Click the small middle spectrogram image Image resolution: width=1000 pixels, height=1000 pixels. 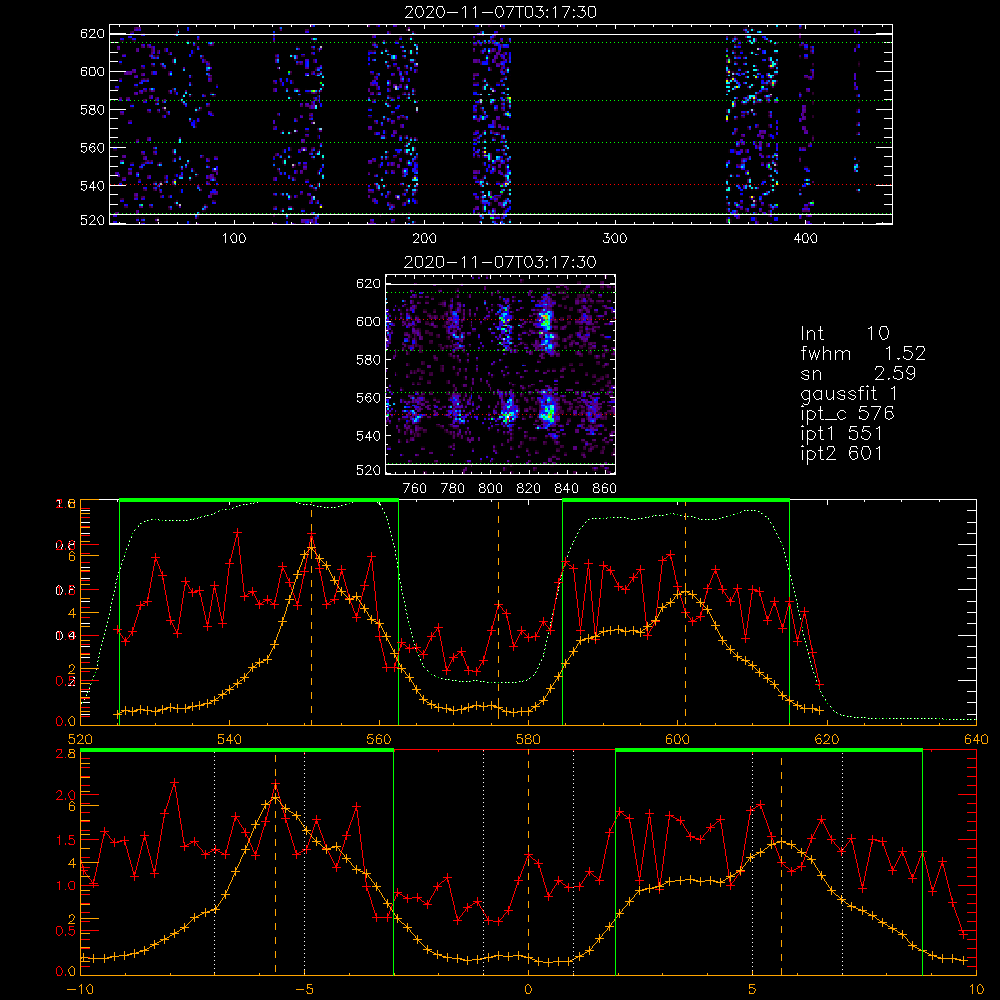[x=501, y=374]
